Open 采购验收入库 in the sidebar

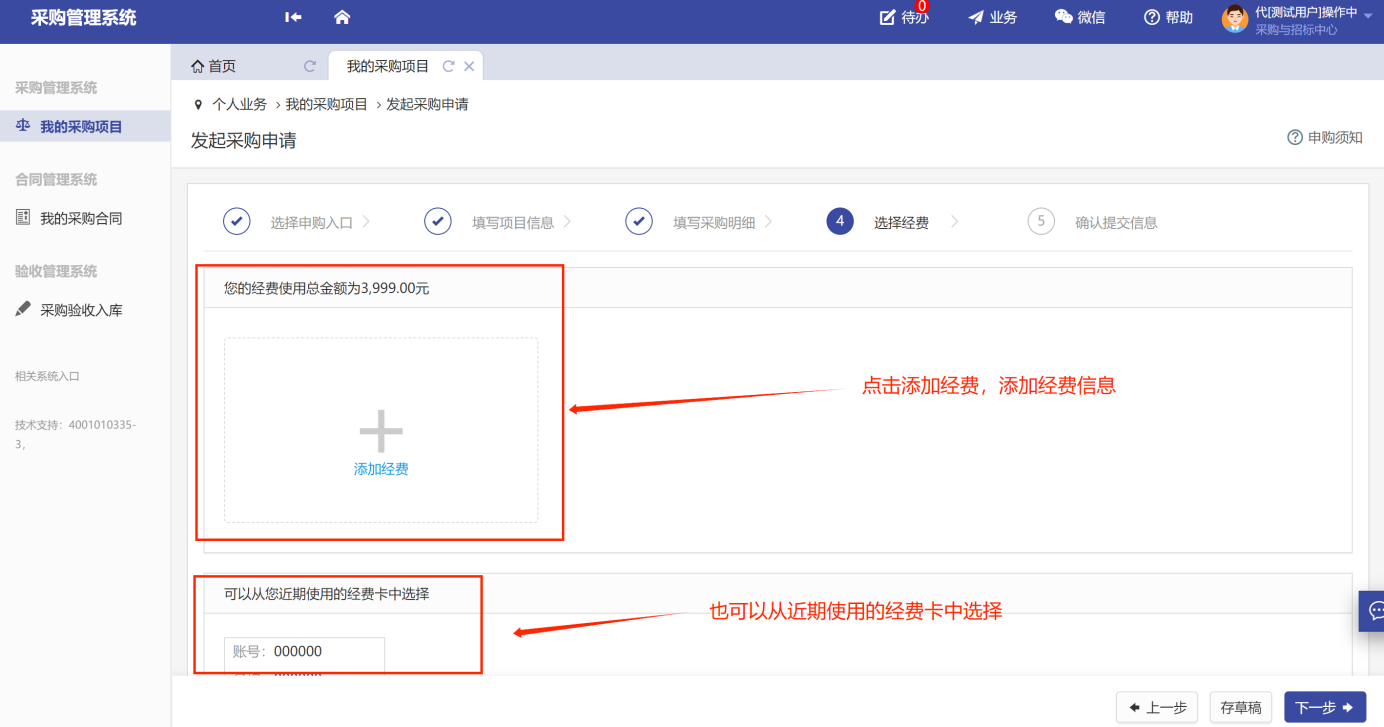tap(81, 310)
